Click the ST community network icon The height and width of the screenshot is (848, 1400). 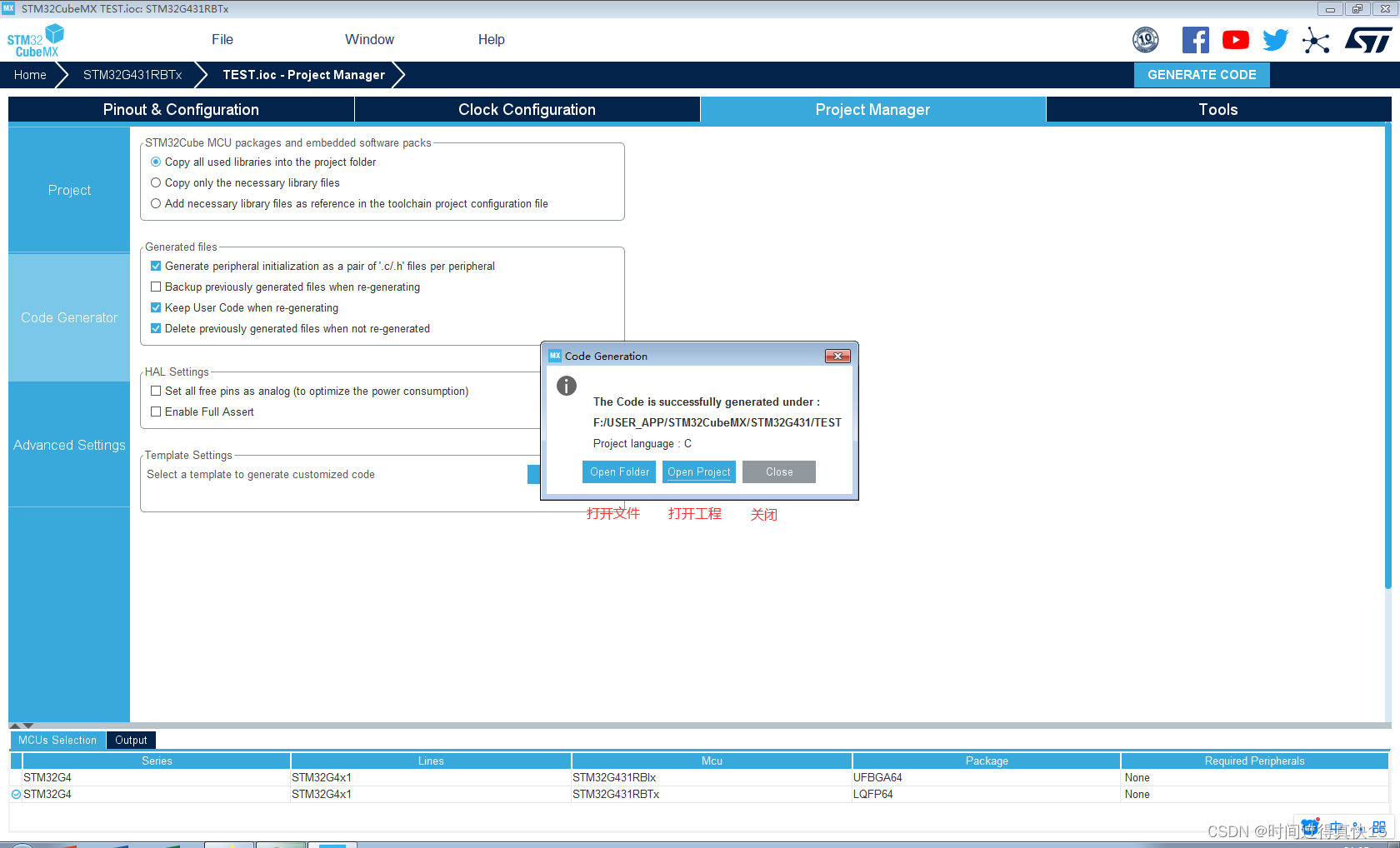[1316, 40]
